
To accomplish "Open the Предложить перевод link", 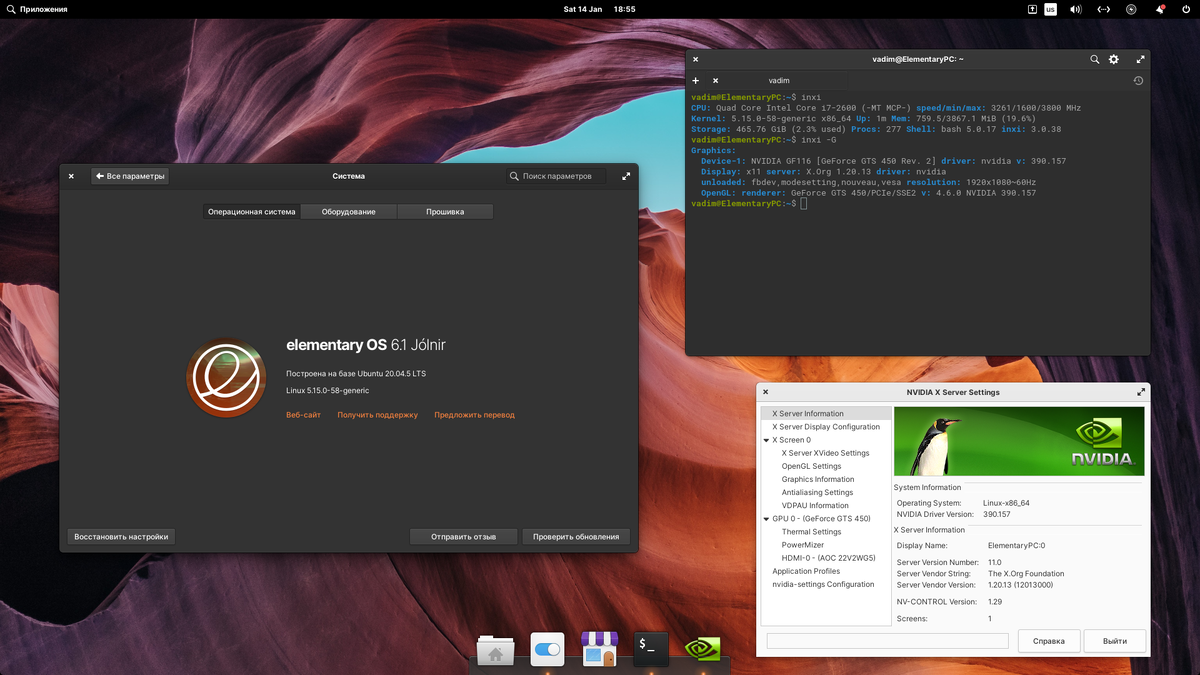I will (474, 414).
